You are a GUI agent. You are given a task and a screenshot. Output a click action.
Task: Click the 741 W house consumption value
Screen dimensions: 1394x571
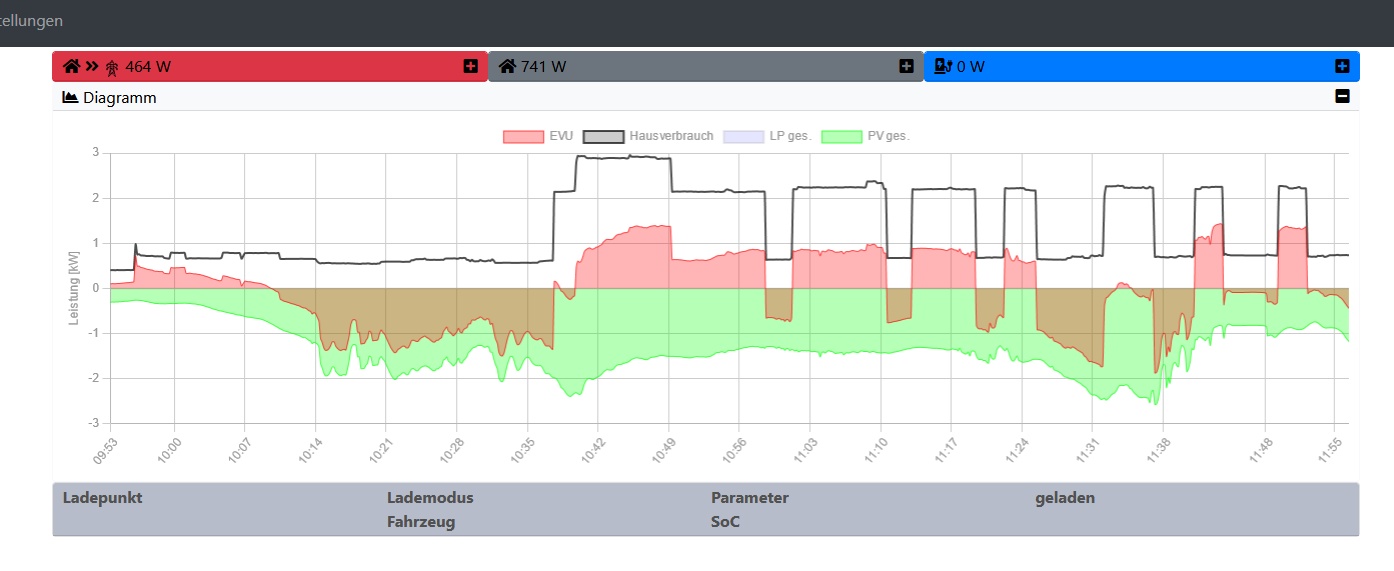tap(543, 67)
